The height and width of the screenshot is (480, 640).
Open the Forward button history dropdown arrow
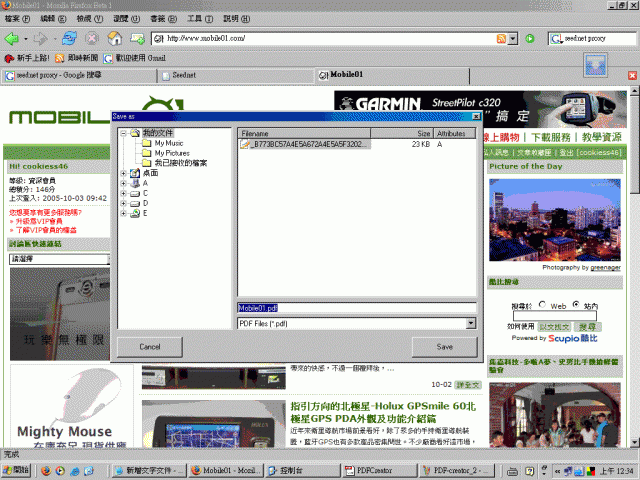click(55, 39)
